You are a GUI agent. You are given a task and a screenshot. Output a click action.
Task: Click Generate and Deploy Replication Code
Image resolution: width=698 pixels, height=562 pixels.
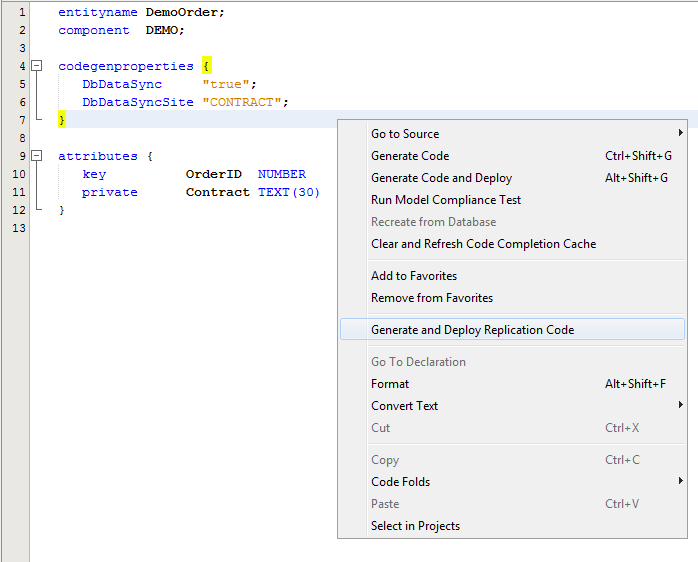(x=472, y=330)
